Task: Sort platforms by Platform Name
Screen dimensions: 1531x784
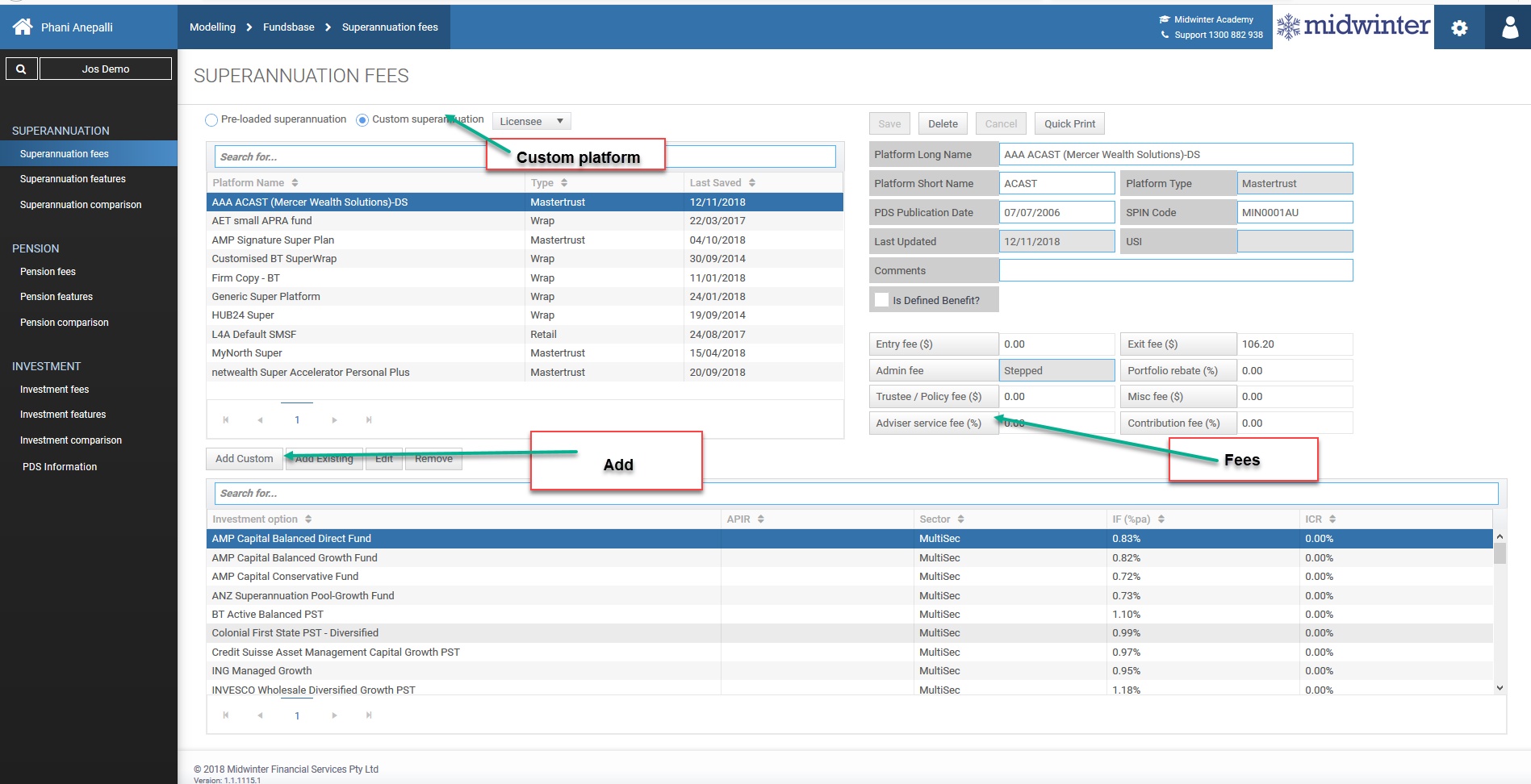Action: pyautogui.click(x=295, y=183)
